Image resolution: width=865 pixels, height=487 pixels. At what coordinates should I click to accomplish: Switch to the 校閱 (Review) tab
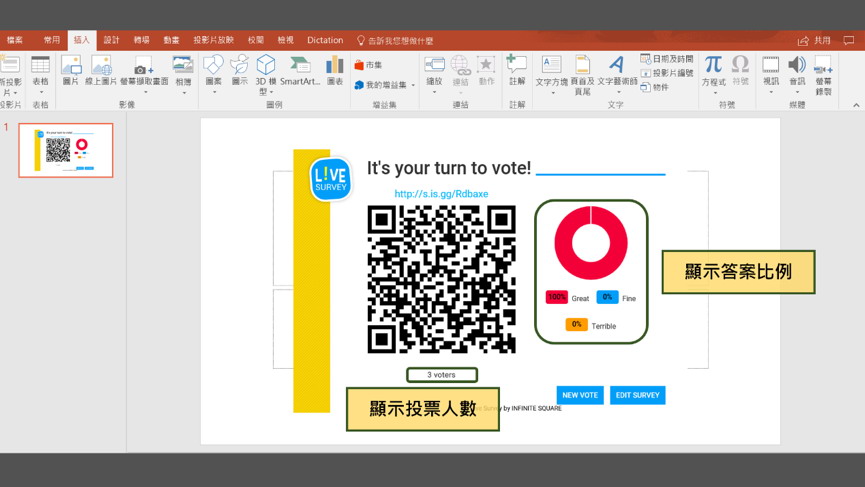(256, 40)
